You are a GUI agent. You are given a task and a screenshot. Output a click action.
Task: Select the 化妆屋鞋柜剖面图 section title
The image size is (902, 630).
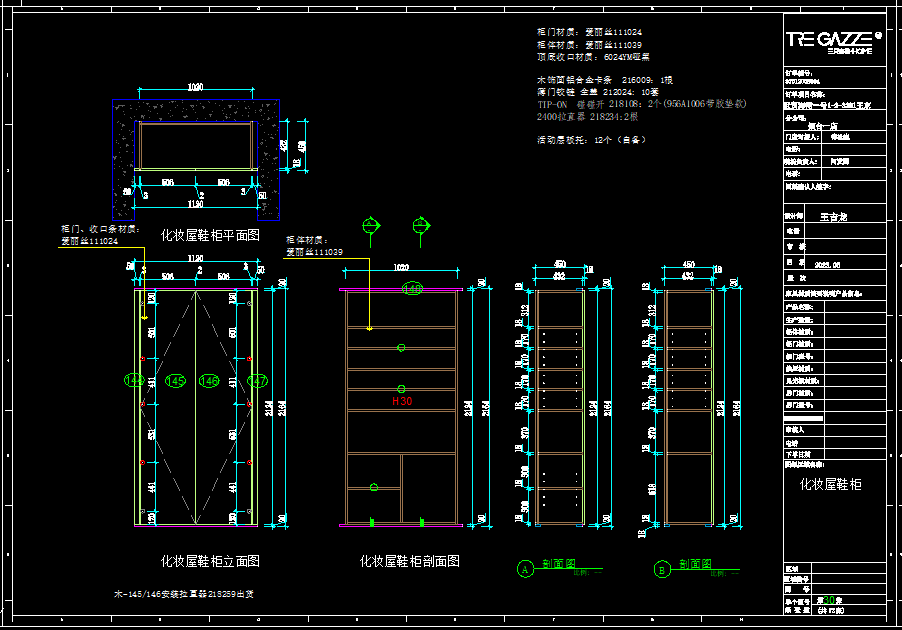[x=410, y=561]
